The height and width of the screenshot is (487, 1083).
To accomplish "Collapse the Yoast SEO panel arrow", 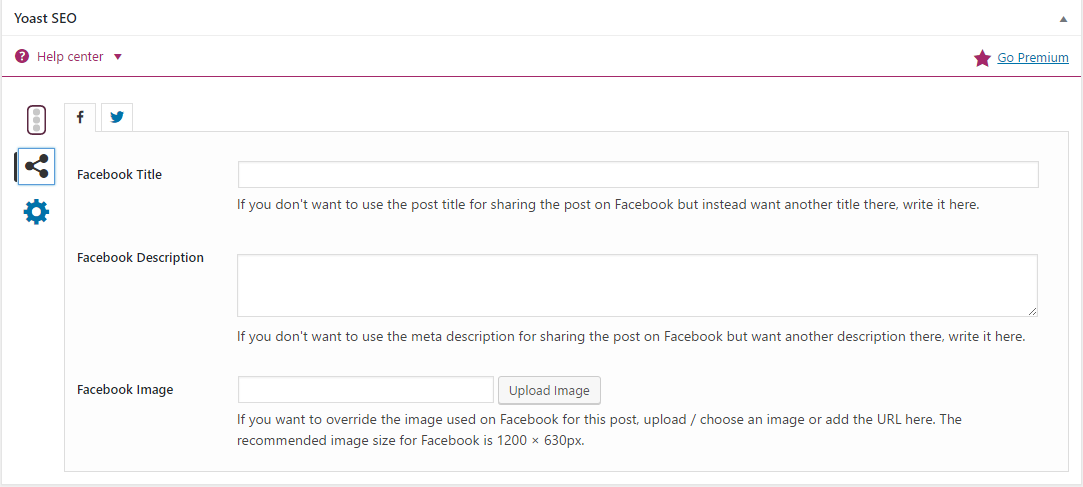I will [x=1064, y=19].
